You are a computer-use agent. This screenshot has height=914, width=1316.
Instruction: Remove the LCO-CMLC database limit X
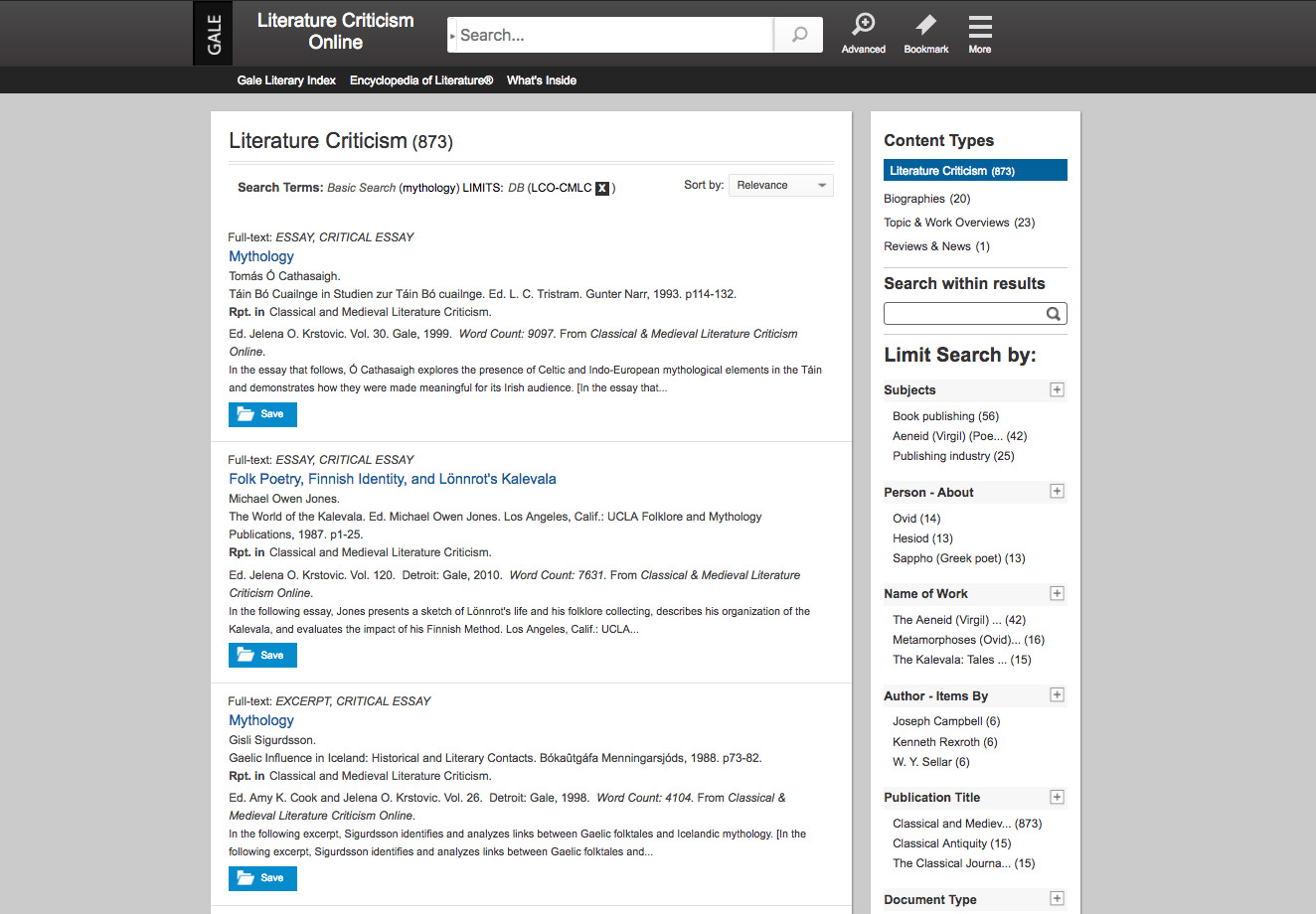(602, 188)
